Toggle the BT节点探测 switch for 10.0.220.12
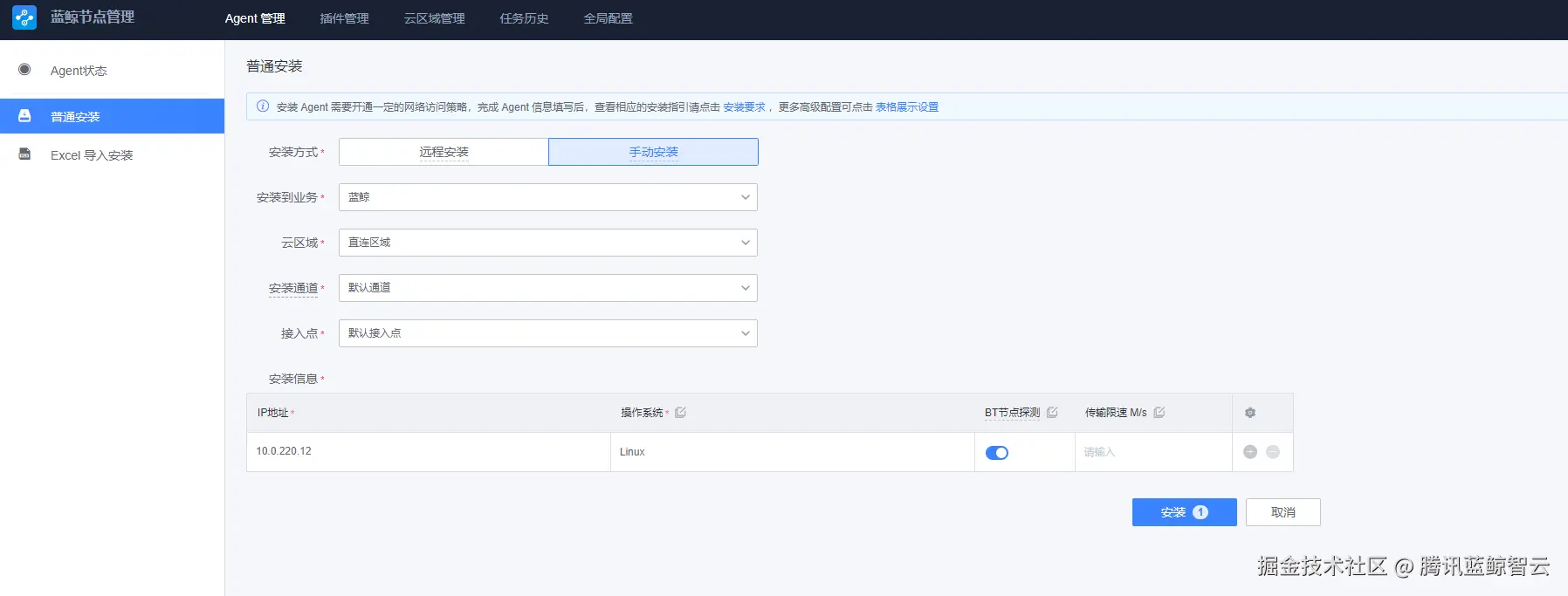Screen dimensions: 1568x596 [997, 453]
